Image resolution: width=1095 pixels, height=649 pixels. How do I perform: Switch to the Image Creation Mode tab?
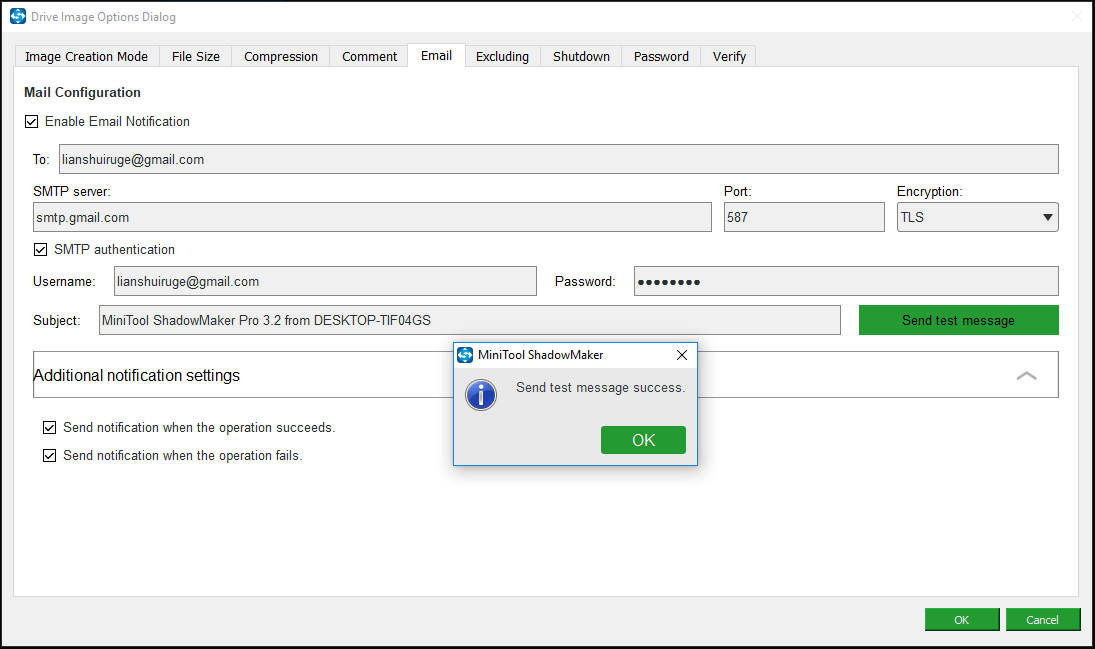(87, 57)
